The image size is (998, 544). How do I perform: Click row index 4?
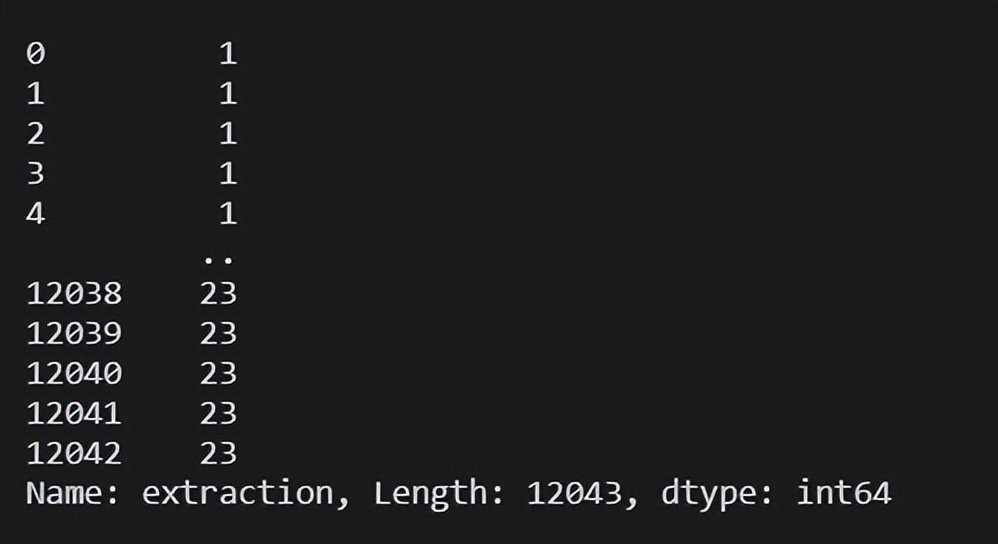pyautogui.click(x=36, y=214)
